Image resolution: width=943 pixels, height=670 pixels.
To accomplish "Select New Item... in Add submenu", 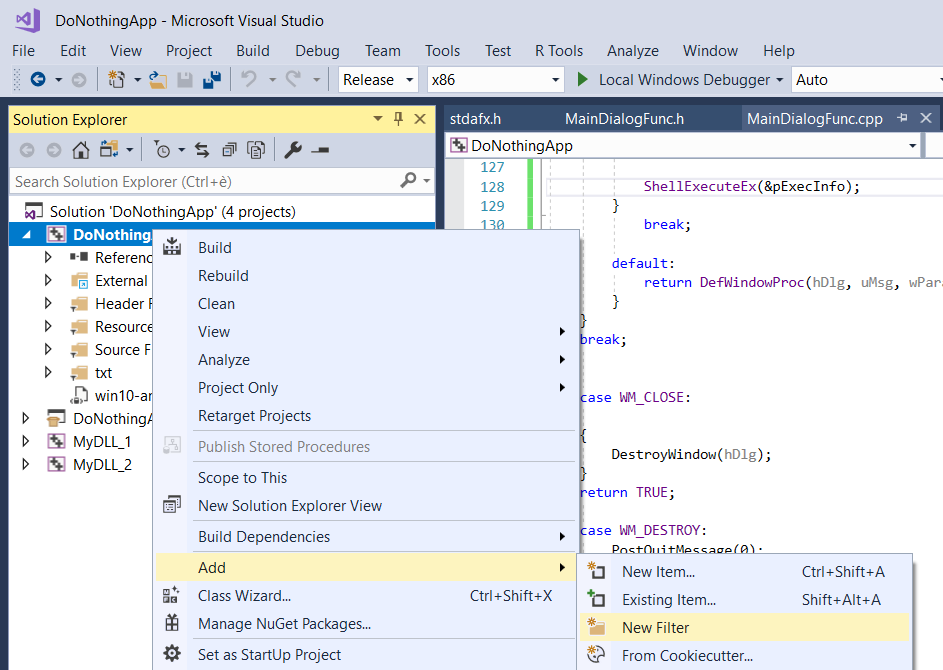I will [x=745, y=572].
